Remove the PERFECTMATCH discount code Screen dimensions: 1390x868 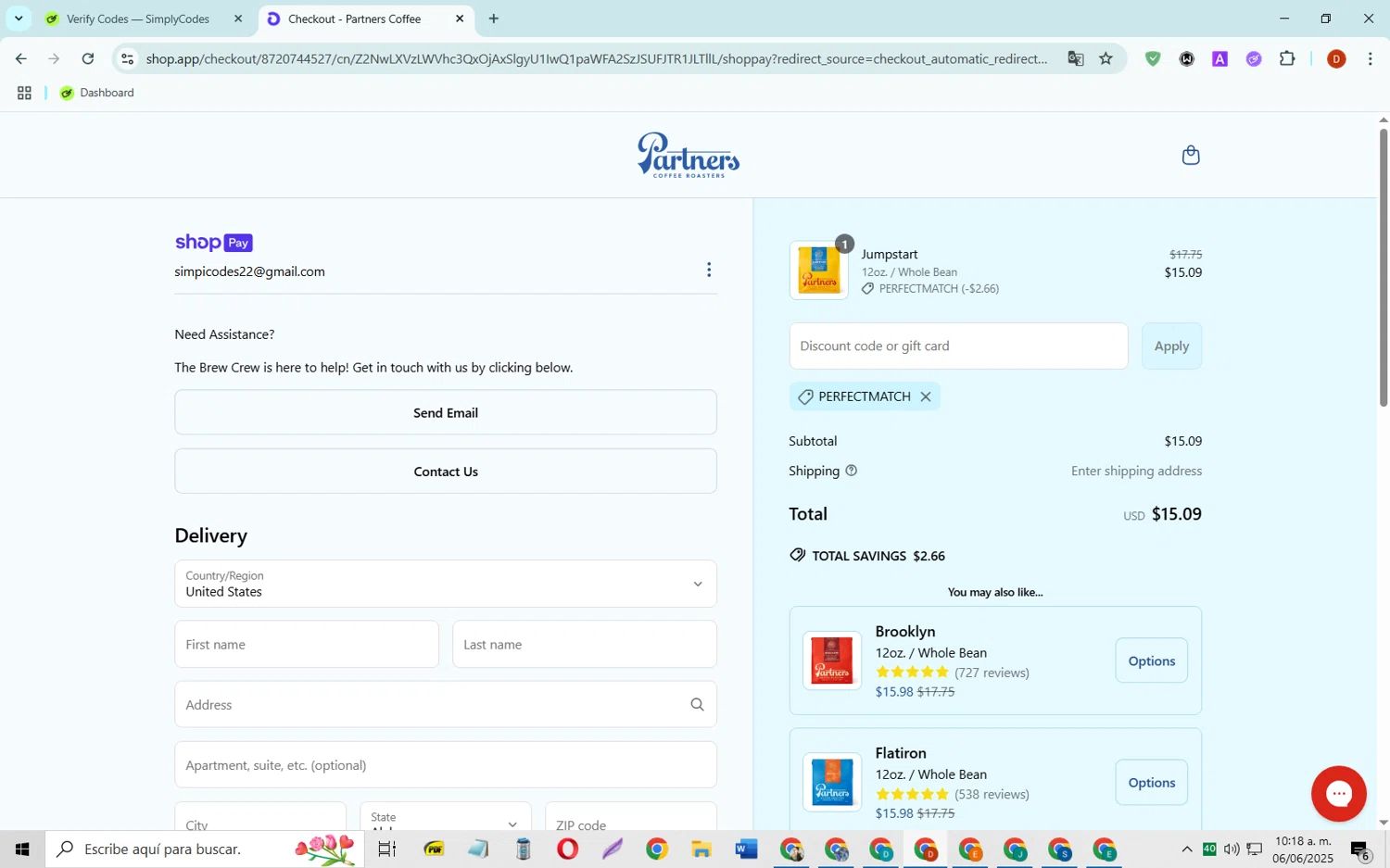[x=925, y=396]
